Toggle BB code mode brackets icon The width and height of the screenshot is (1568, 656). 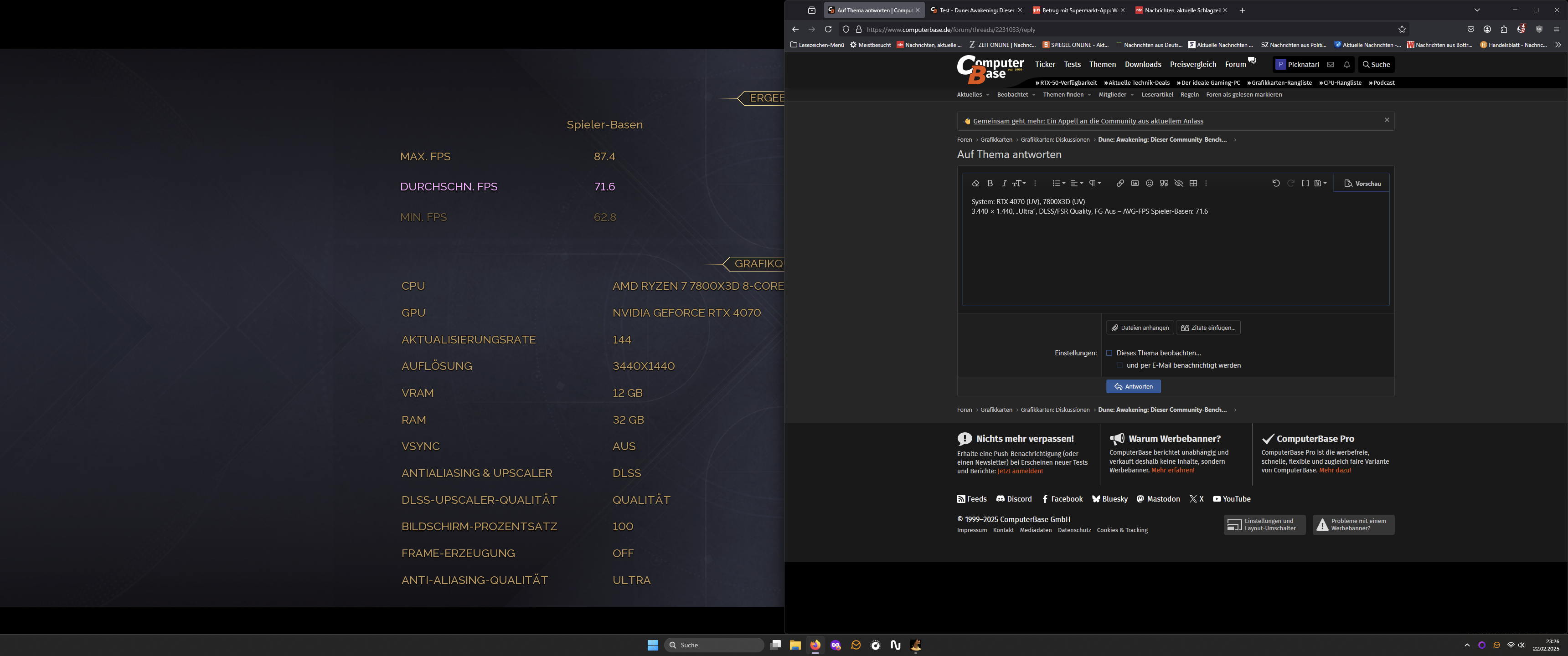1305,183
